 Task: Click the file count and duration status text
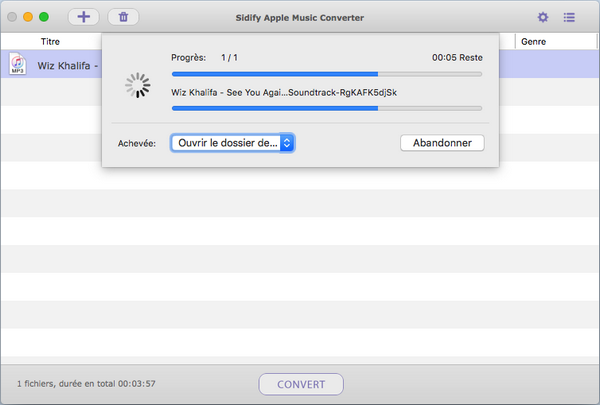(x=86, y=384)
